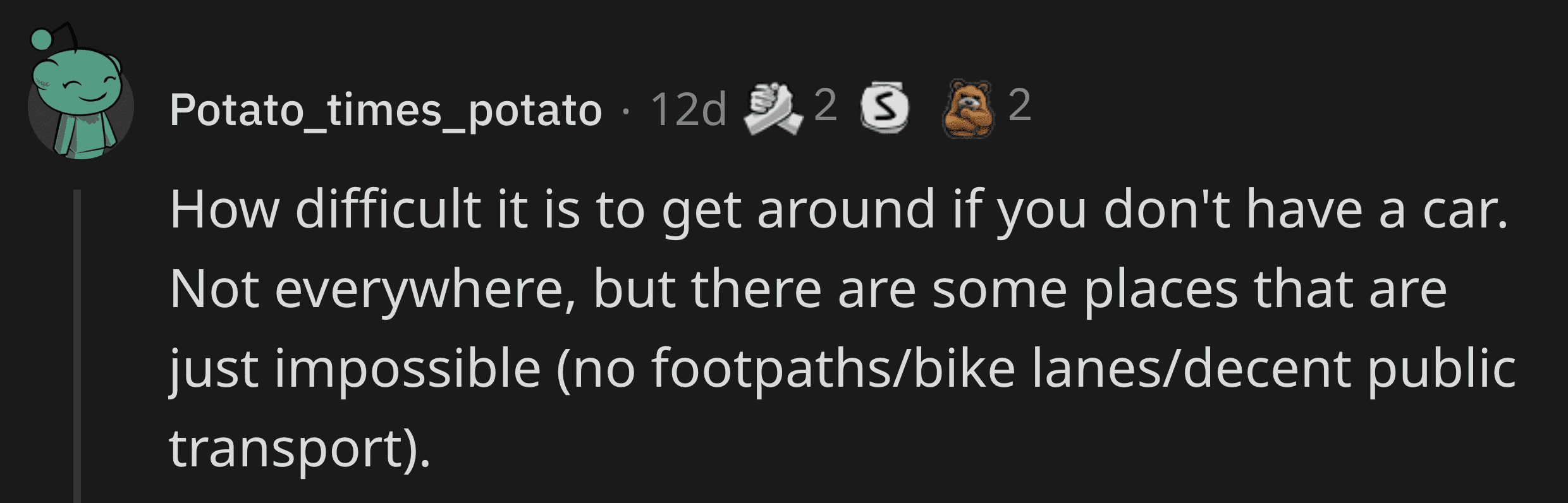Click the word "public" in the comment

pos(1442,370)
